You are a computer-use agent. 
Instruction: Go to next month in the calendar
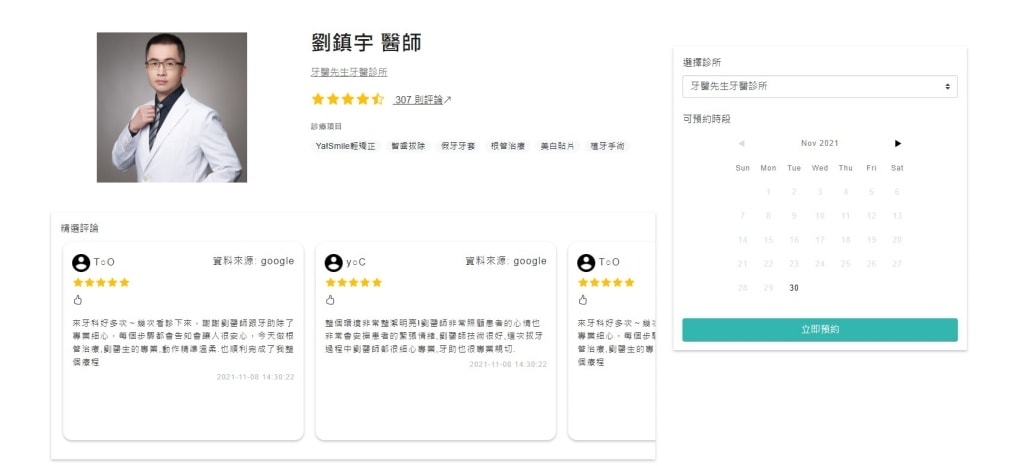(898, 144)
